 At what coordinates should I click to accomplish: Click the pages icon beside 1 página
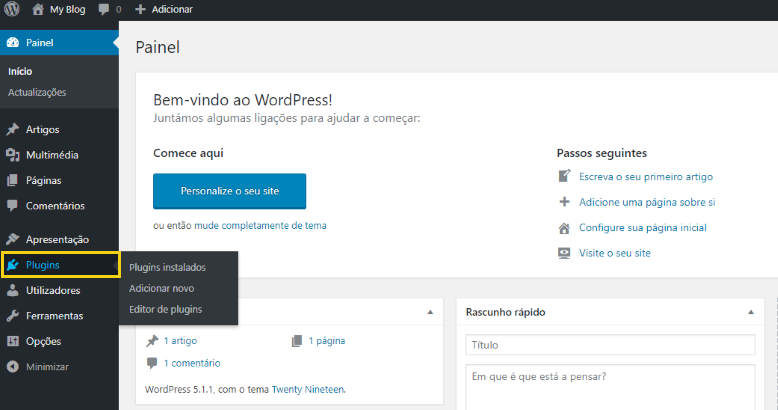297,341
